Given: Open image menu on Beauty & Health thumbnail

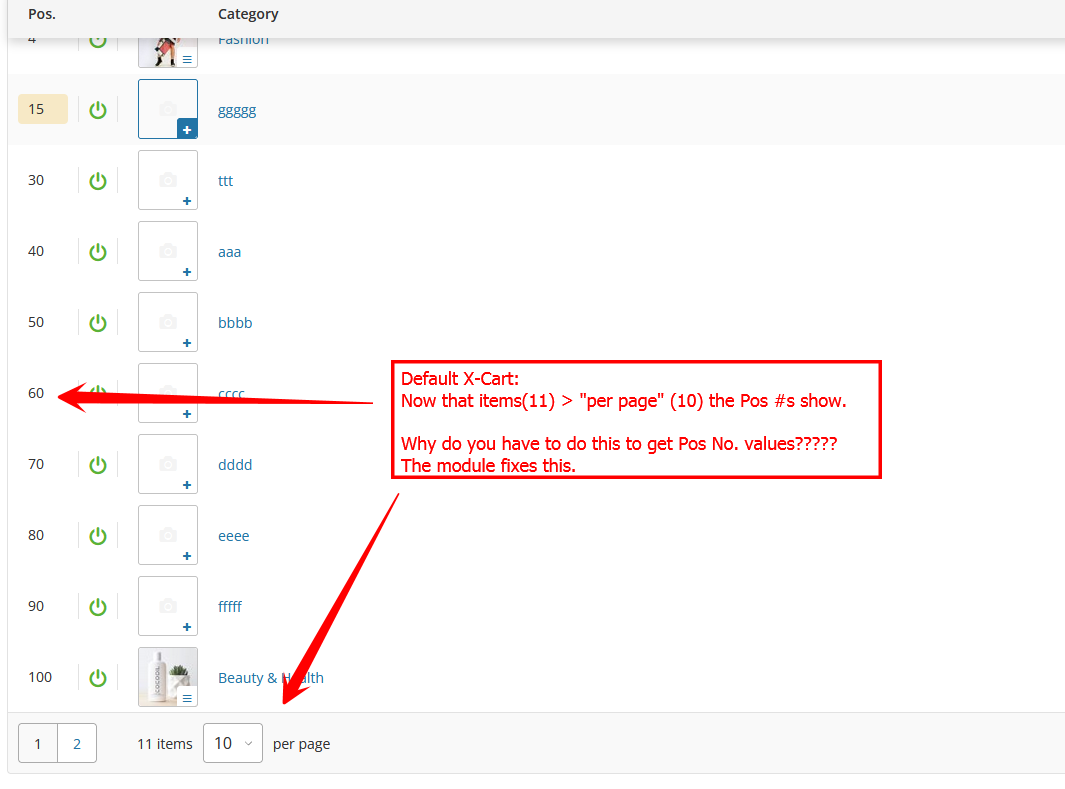Looking at the screenshot, I should pyautogui.click(x=187, y=698).
